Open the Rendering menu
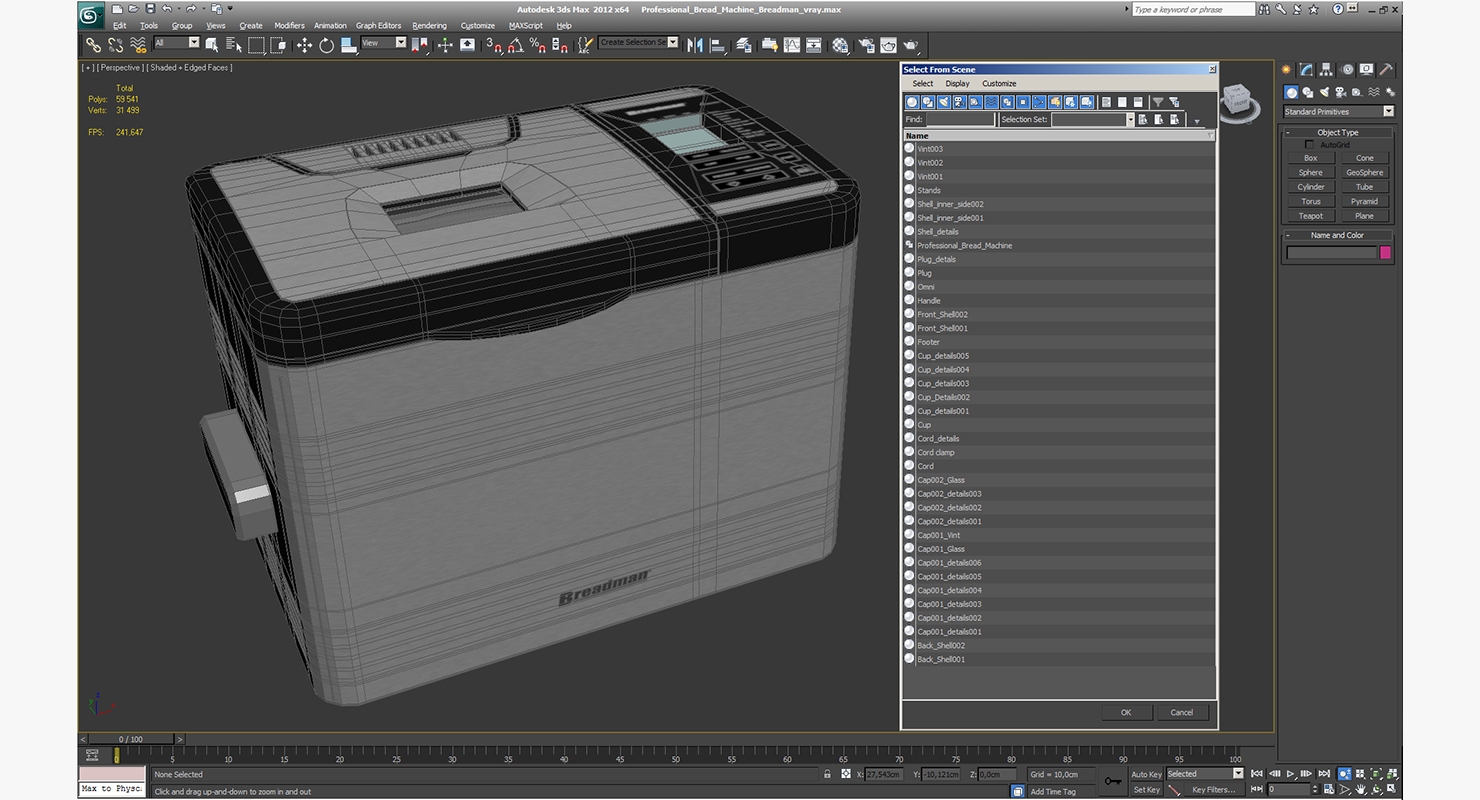This screenshot has width=1480, height=800. (x=430, y=25)
